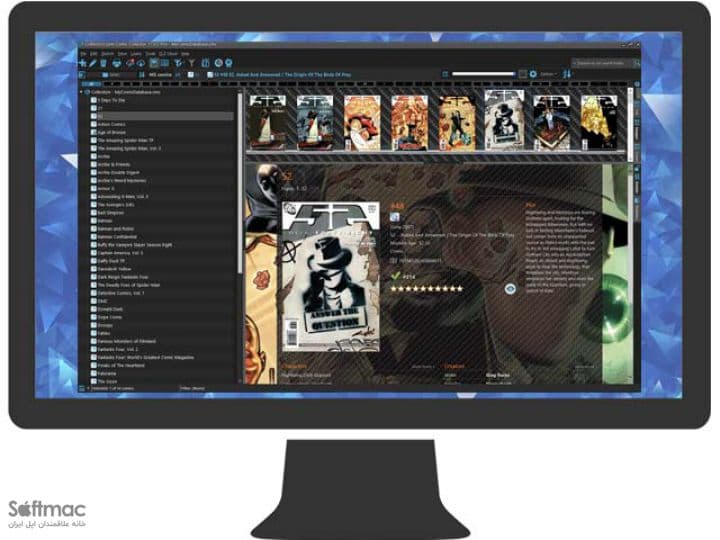
Task: Open the Tools menu
Action: pos(150,54)
